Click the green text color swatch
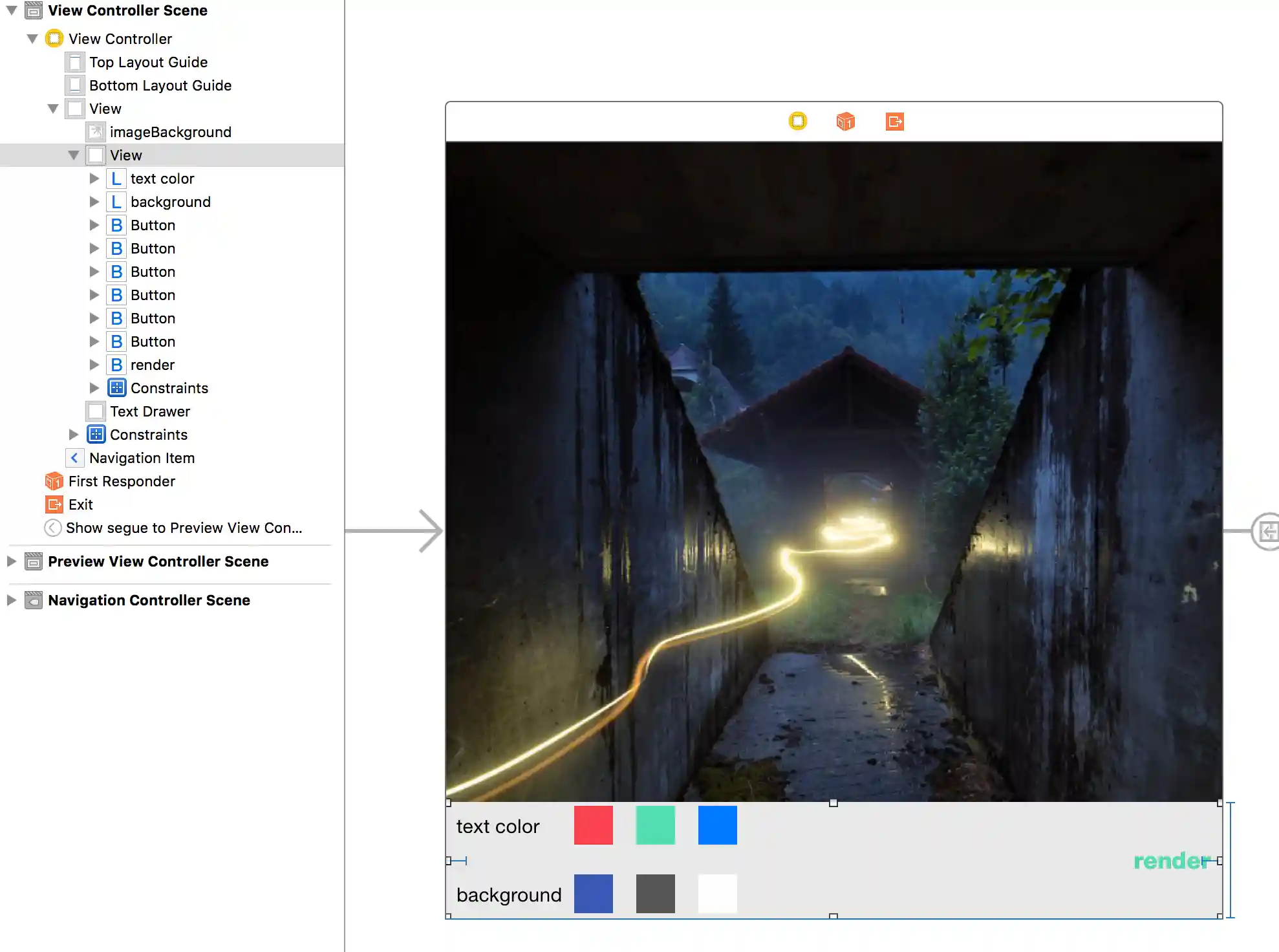Image resolution: width=1279 pixels, height=952 pixels. (655, 825)
